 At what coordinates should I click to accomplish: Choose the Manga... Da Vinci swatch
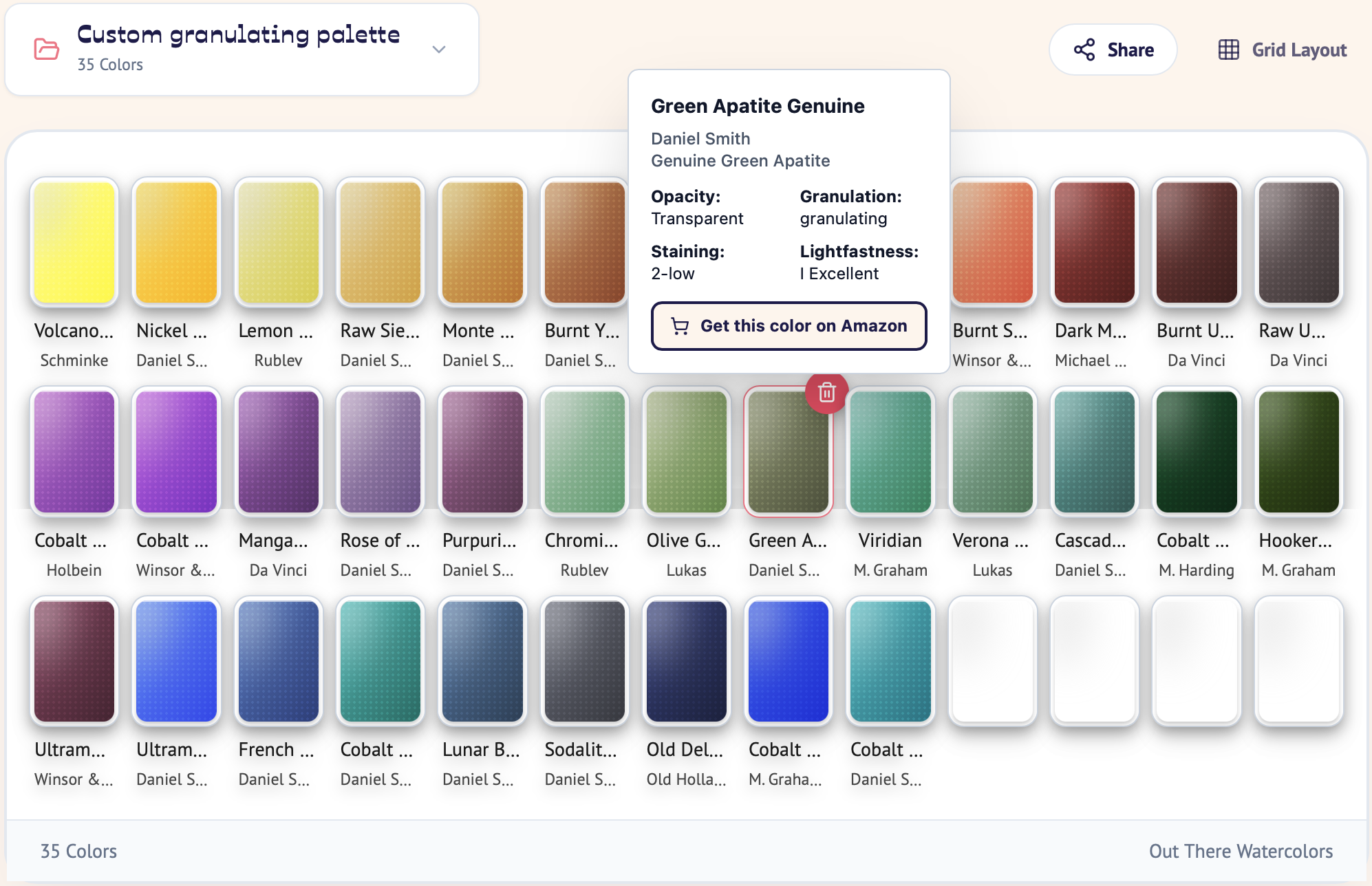278,452
